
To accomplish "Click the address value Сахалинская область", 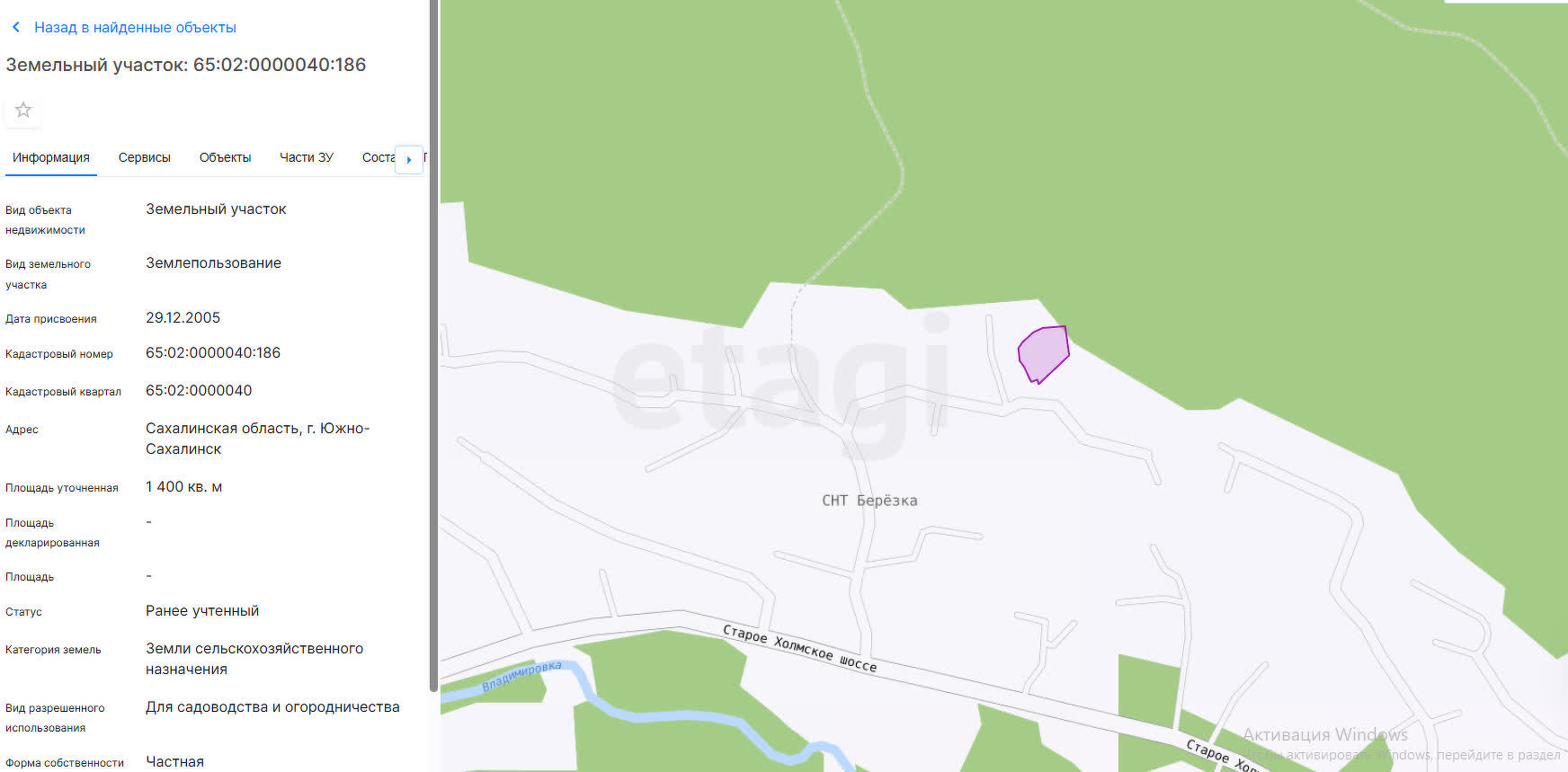I will [x=258, y=439].
